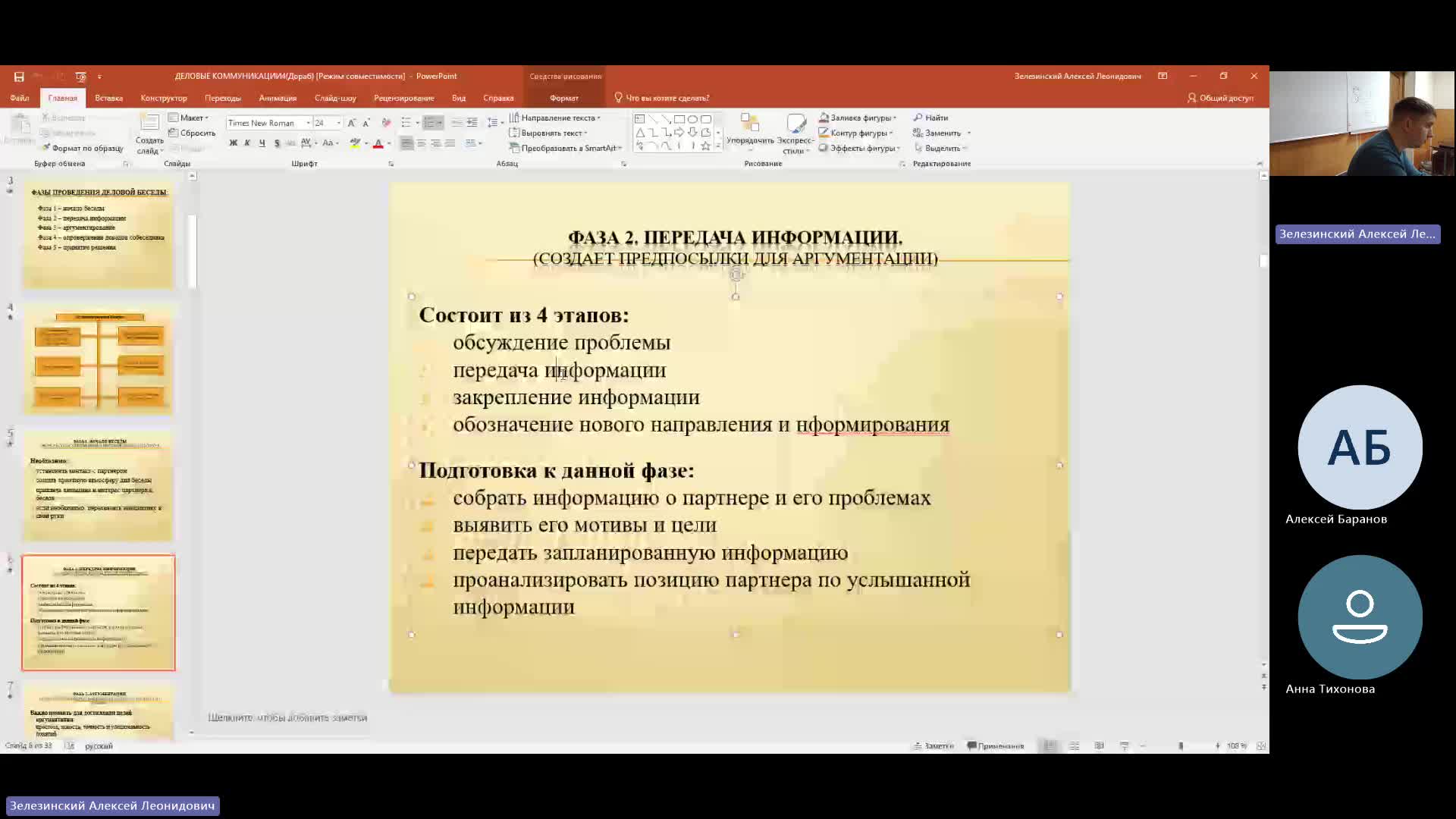Open Reading view
This screenshot has height=819, width=1456.
tap(1099, 746)
